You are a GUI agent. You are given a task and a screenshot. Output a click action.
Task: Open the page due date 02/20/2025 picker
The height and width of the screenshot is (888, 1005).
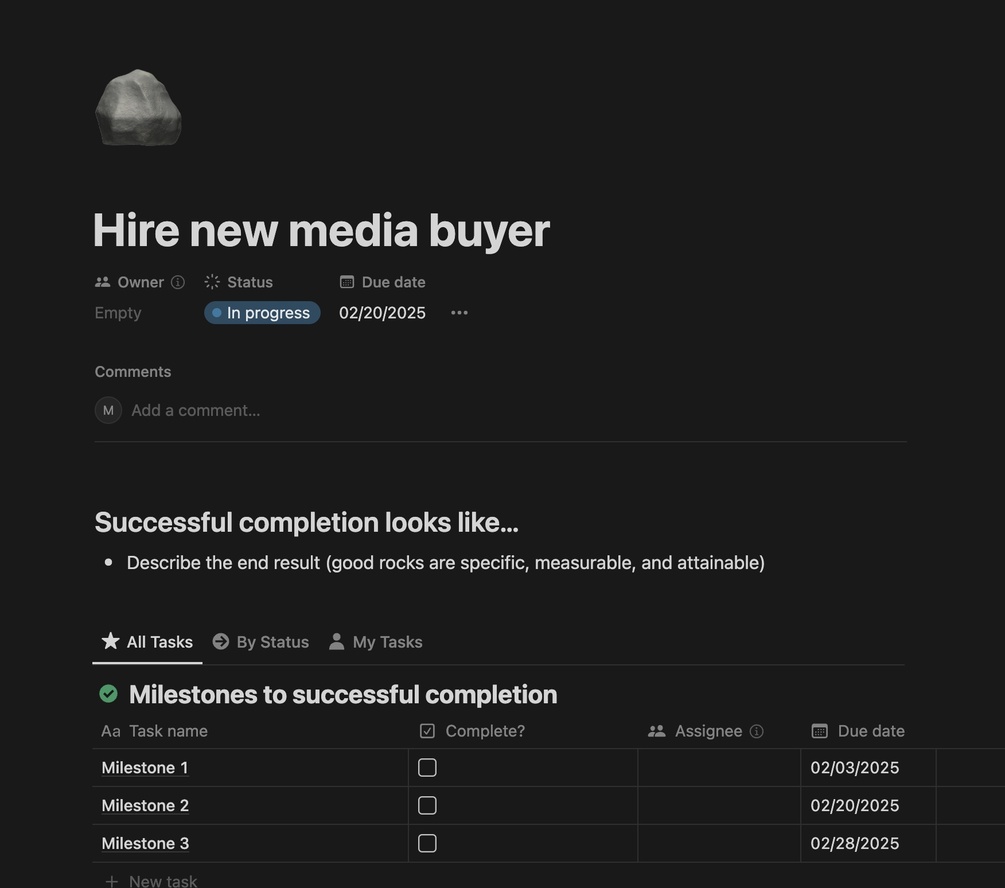382,313
